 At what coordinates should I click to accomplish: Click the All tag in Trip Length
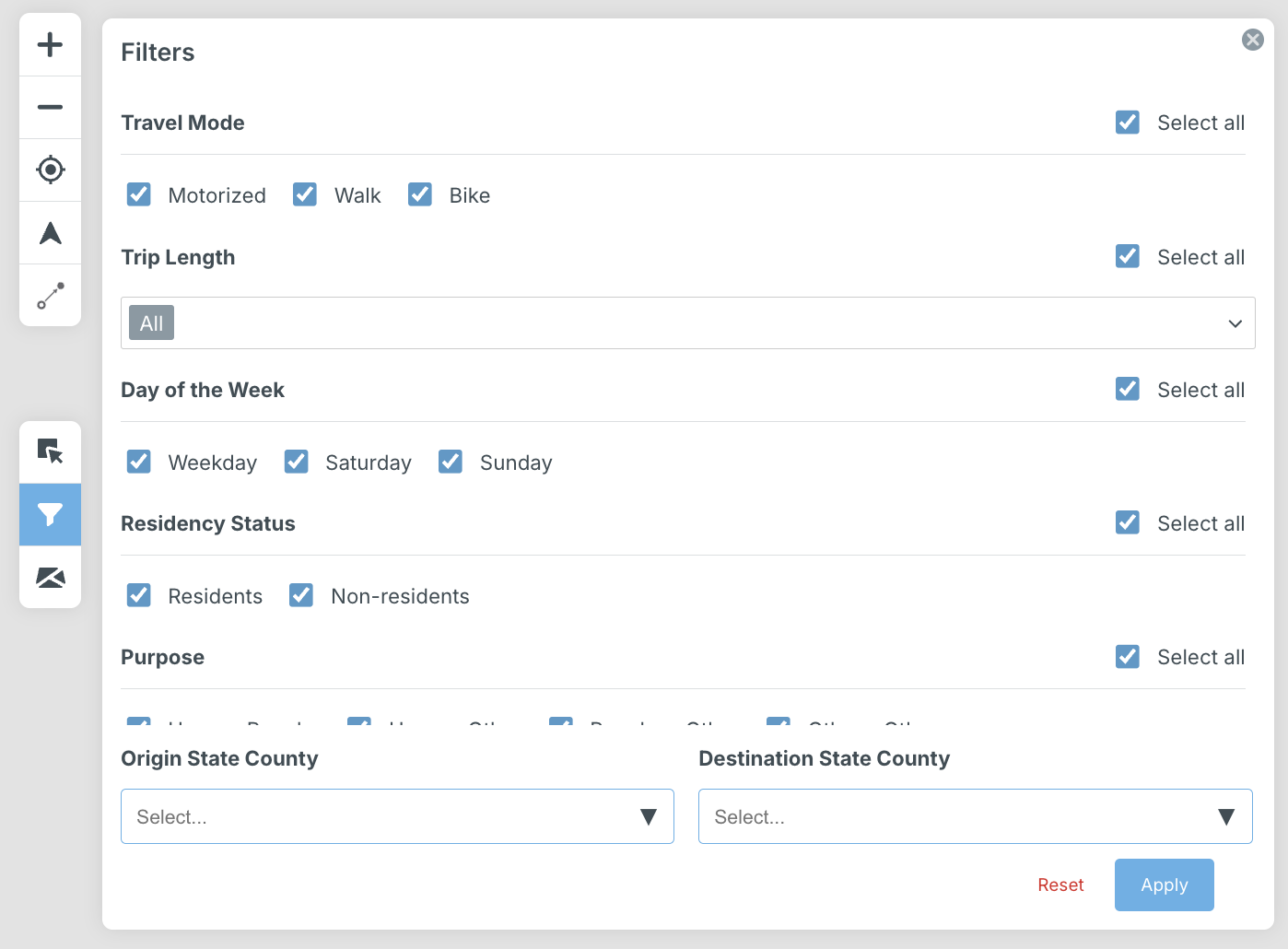point(151,323)
